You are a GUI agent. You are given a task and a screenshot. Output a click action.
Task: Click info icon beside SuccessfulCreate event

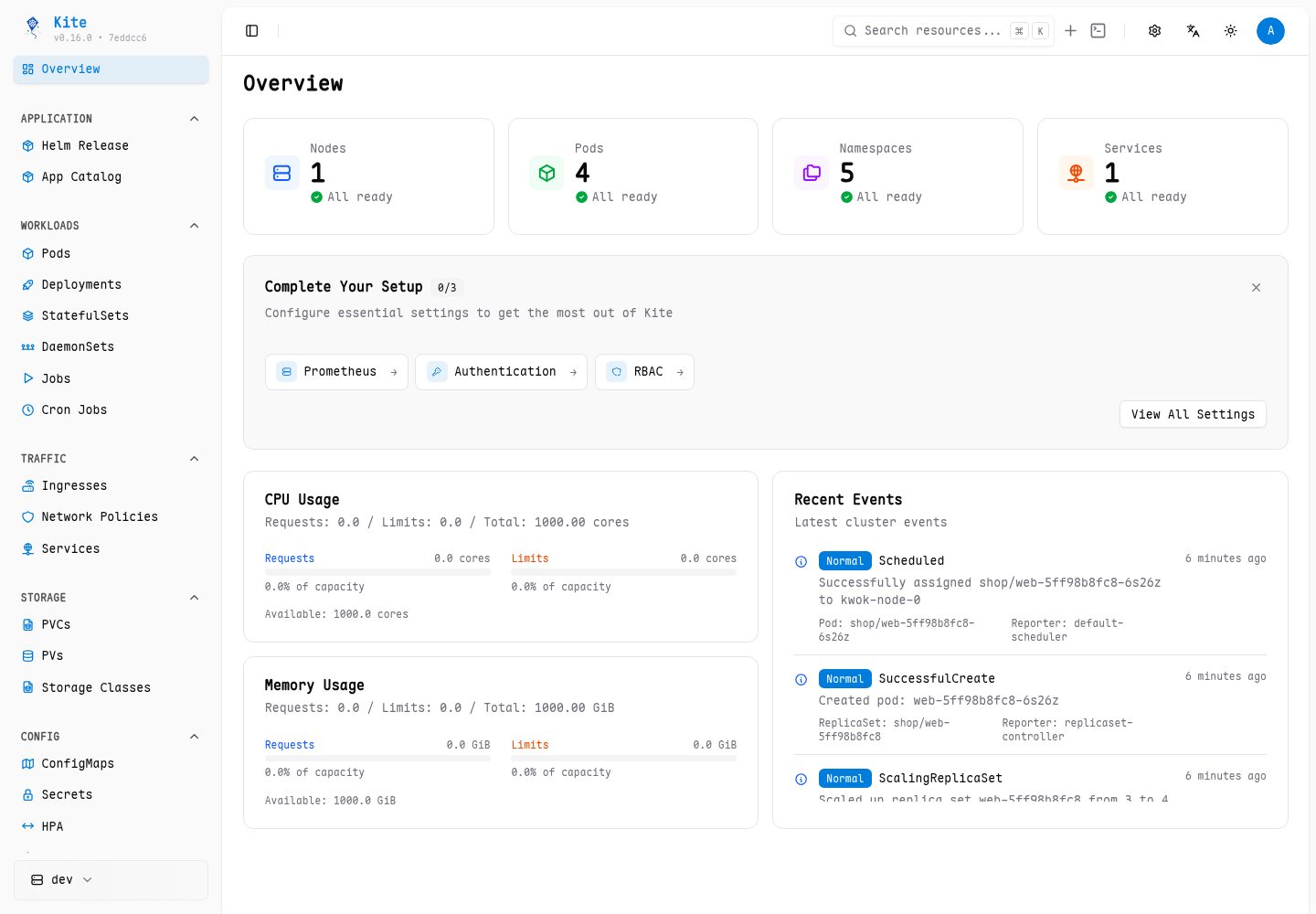pyautogui.click(x=801, y=680)
